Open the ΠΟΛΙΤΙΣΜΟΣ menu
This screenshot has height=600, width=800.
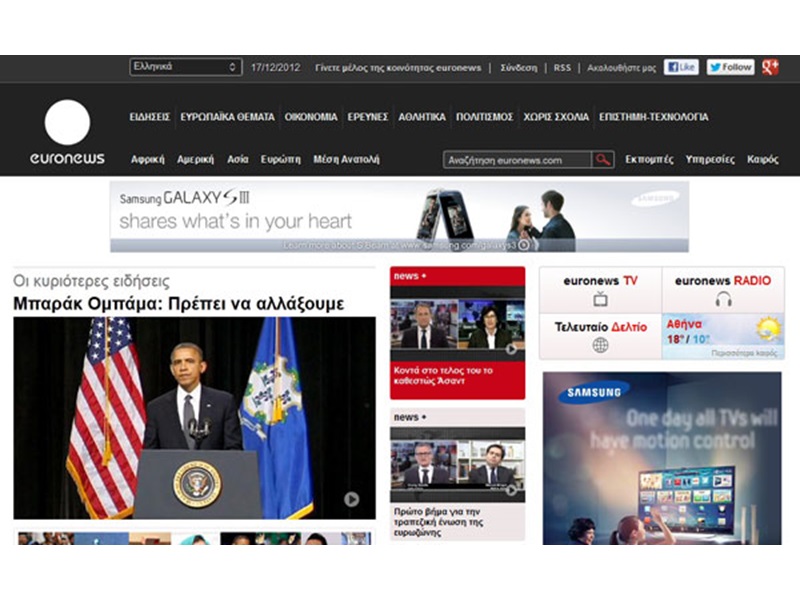pyautogui.click(x=484, y=117)
